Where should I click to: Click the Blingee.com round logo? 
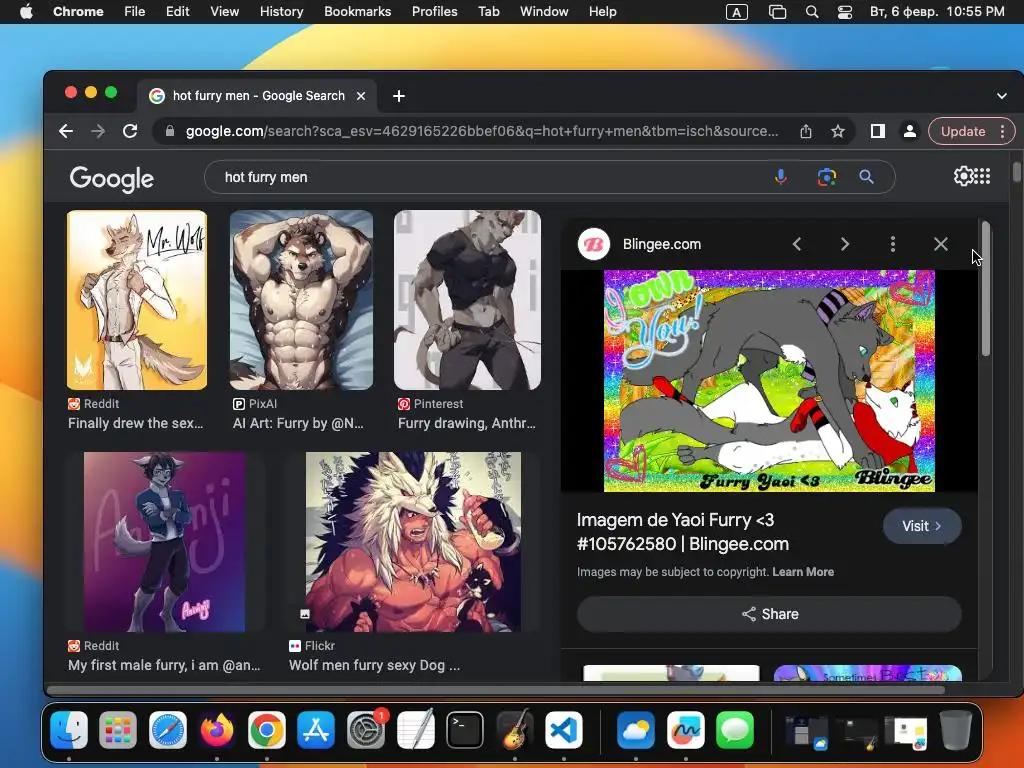[594, 244]
